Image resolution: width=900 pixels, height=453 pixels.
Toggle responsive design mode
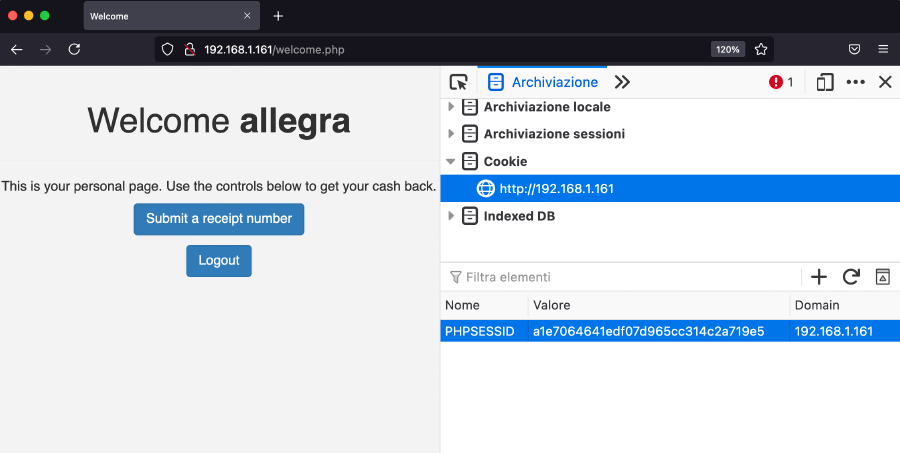(825, 83)
